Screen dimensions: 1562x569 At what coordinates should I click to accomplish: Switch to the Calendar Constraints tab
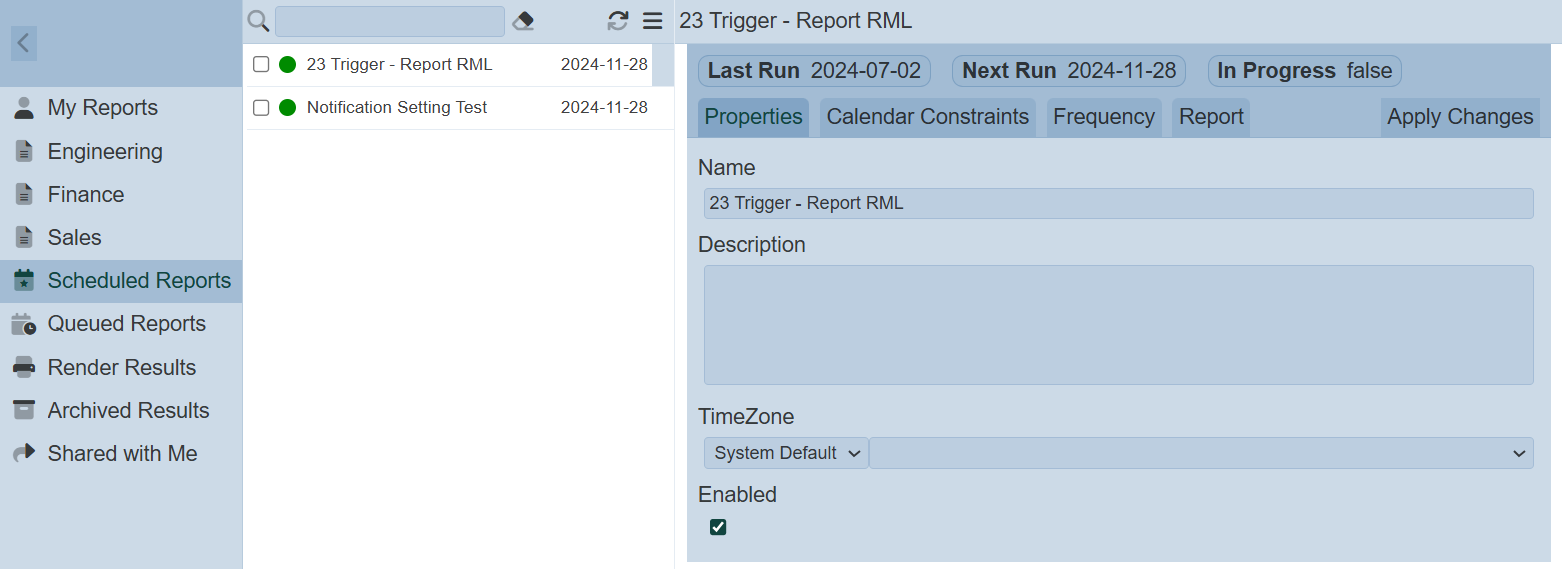point(927,117)
